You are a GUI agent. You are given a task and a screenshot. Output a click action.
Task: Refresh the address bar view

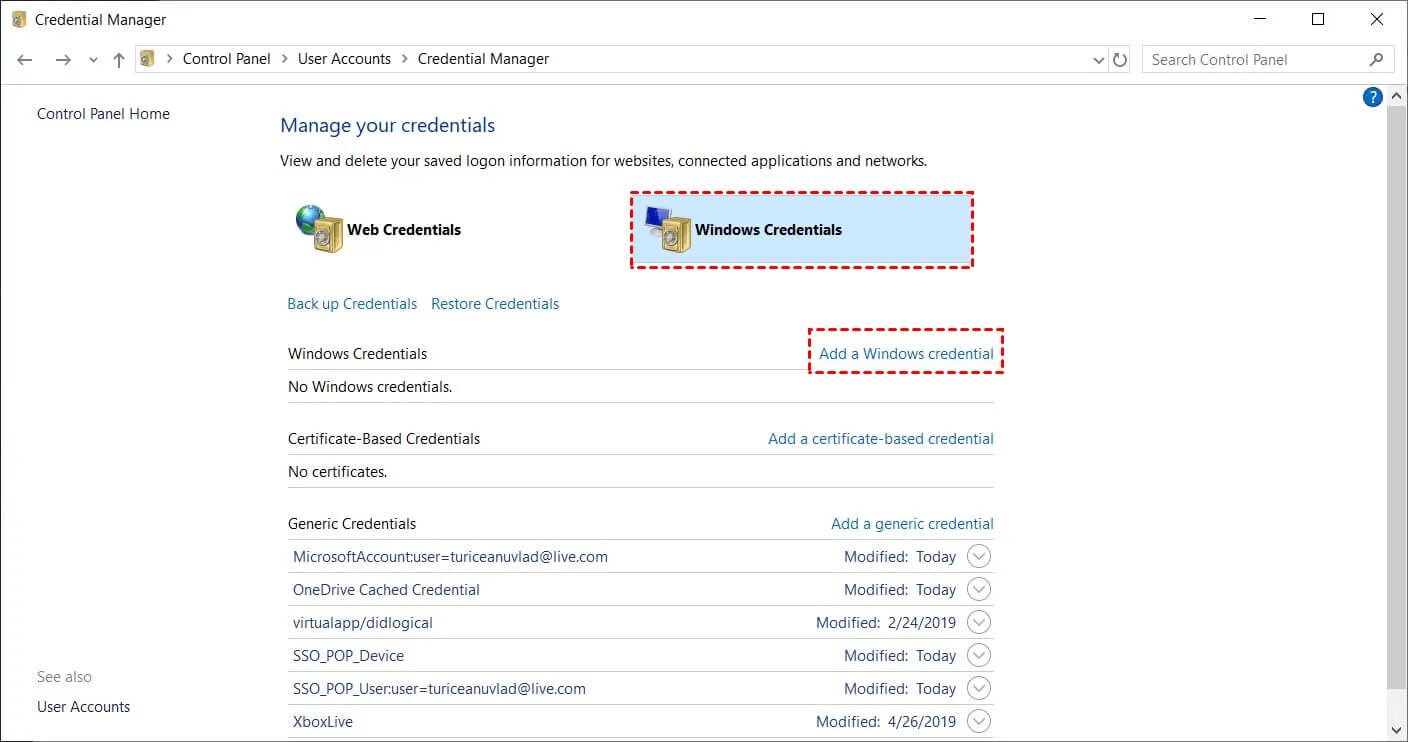click(1120, 60)
